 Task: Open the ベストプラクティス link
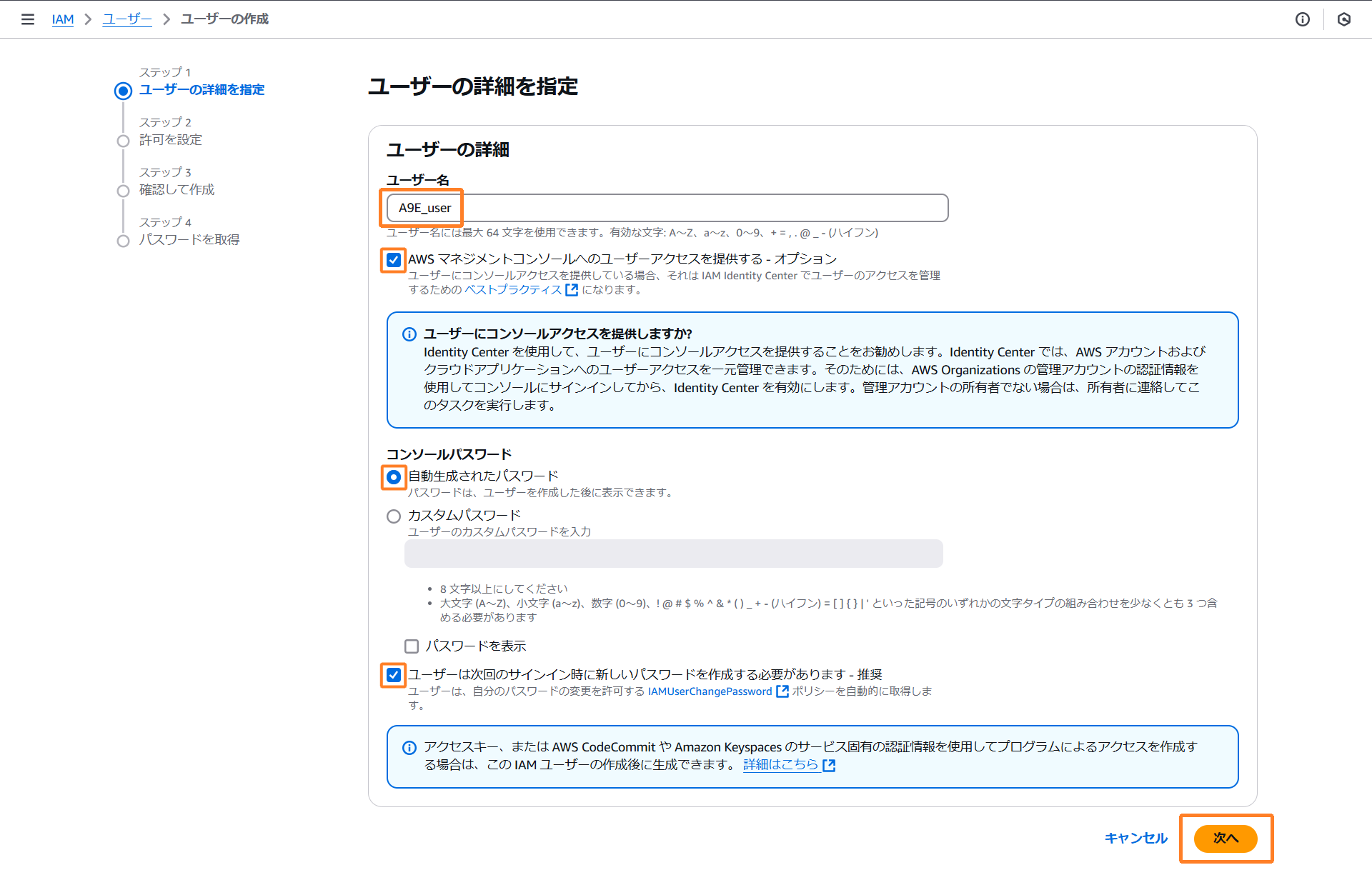coord(513,290)
